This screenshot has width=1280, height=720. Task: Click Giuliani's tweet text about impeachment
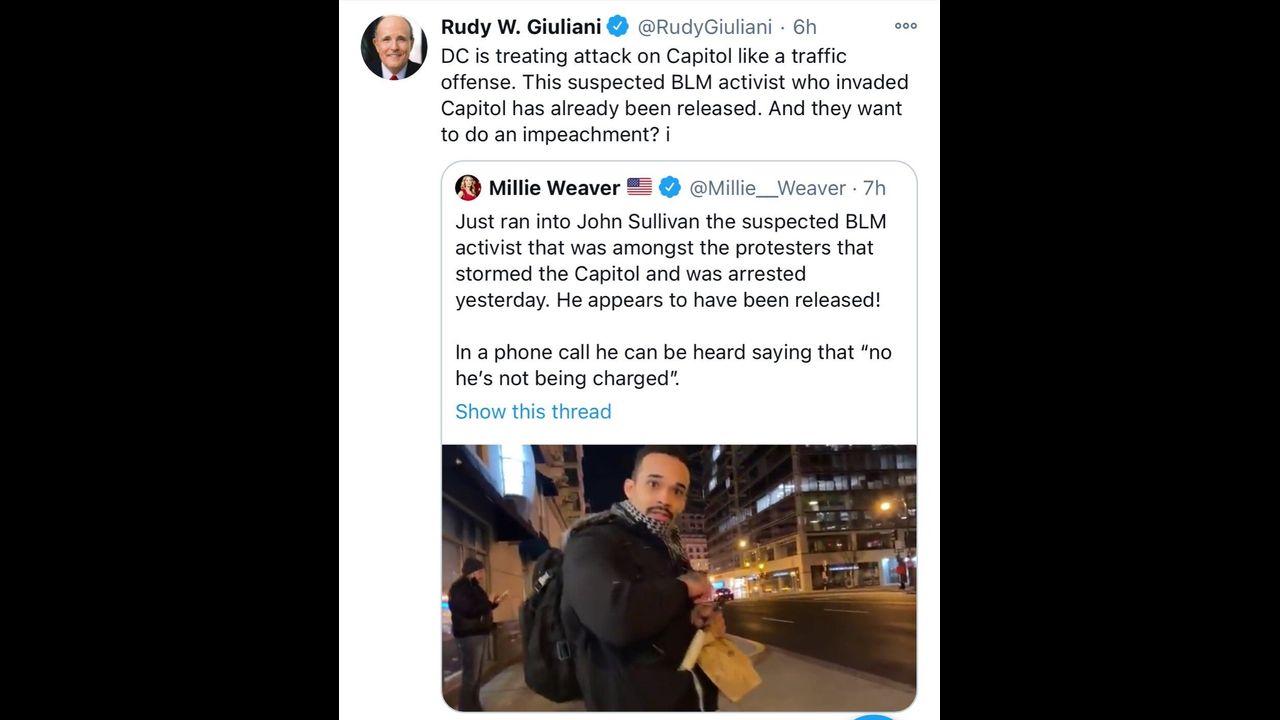click(675, 95)
